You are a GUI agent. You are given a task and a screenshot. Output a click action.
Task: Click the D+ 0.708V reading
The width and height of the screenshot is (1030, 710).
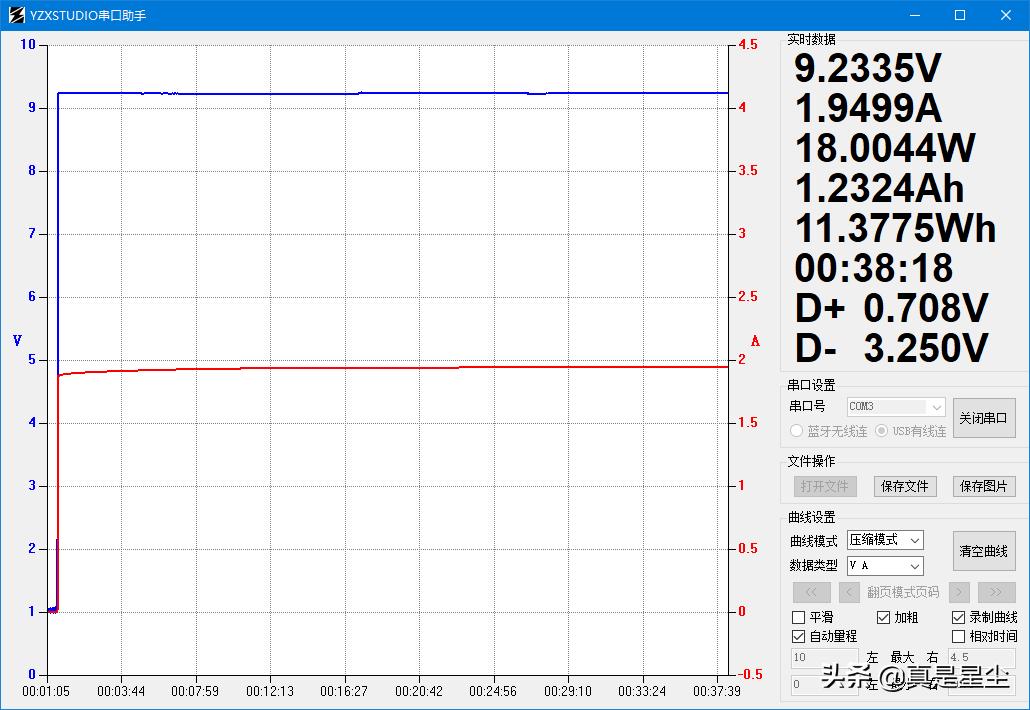(x=891, y=308)
